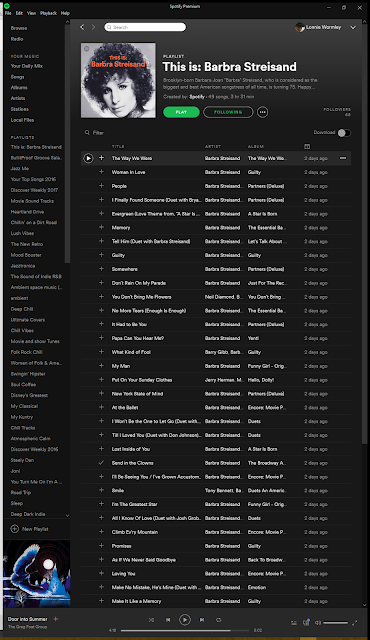
Task: Open the more options ellipsis beside Following
Action: point(263,112)
